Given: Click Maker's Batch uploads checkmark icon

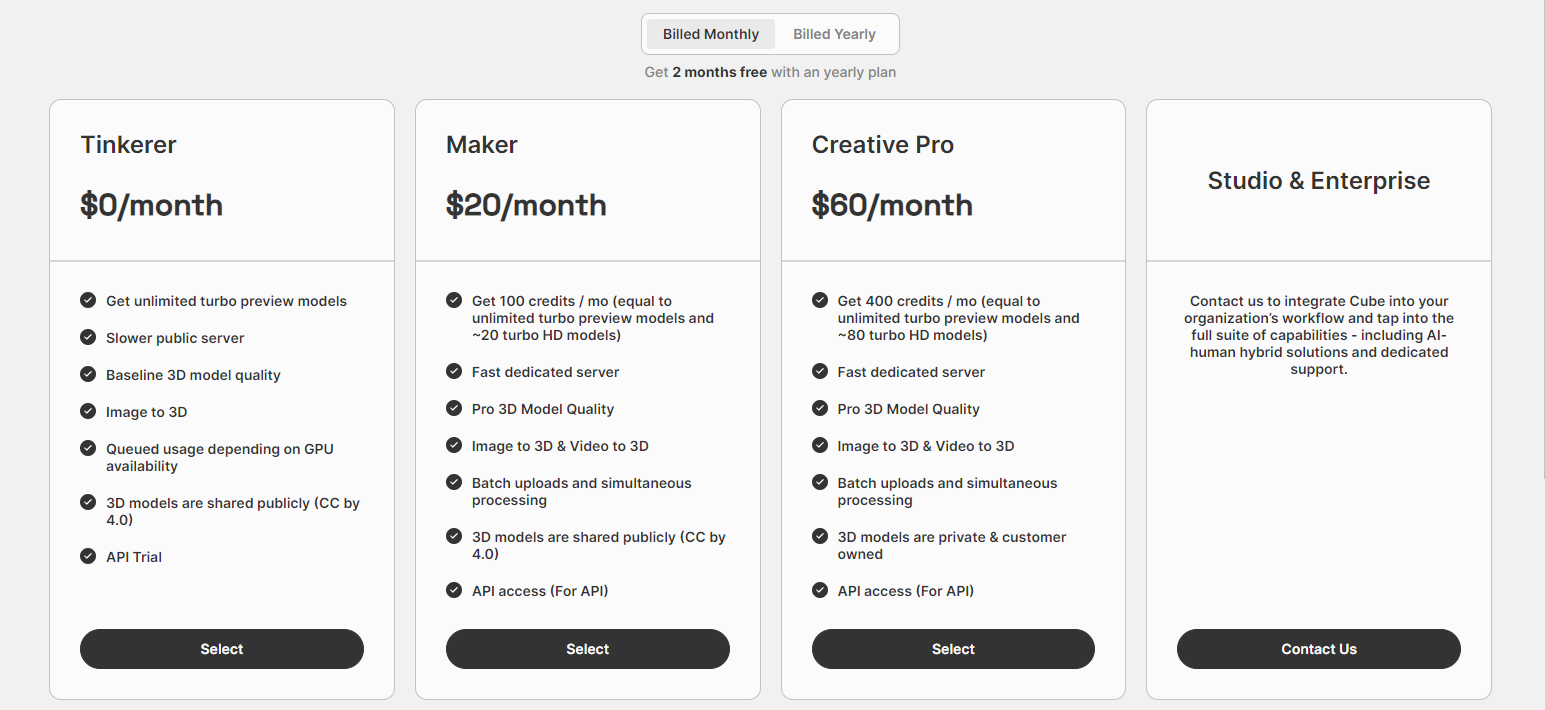Looking at the screenshot, I should pyautogui.click(x=454, y=482).
